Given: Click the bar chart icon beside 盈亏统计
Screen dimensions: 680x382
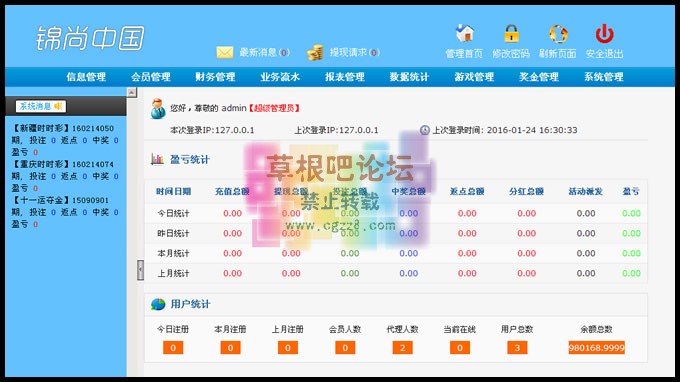Looking at the screenshot, I should click(157, 159).
